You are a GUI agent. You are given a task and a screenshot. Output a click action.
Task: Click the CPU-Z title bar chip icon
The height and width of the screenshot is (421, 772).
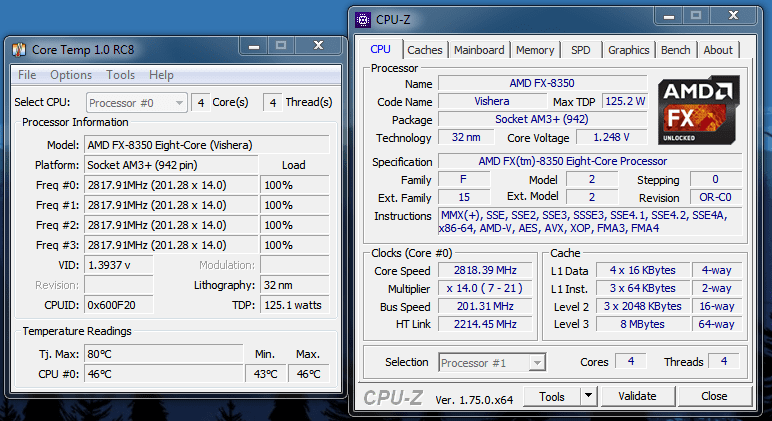(x=363, y=20)
